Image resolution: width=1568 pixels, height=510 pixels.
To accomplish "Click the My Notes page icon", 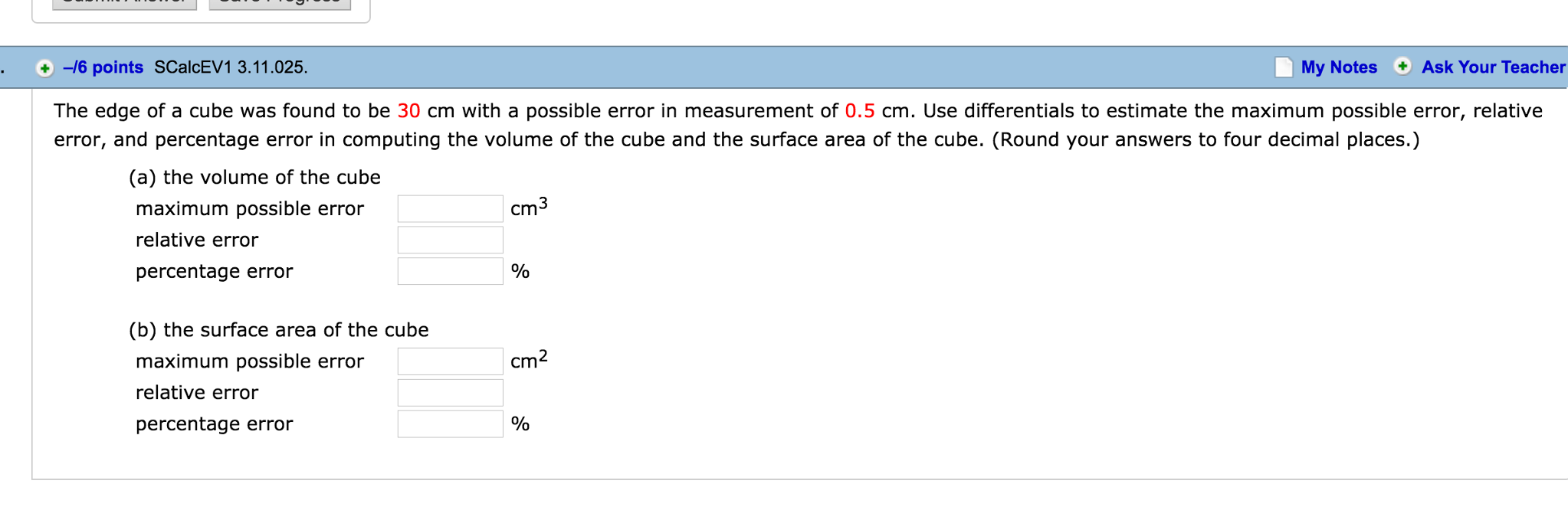I will coord(1283,67).
